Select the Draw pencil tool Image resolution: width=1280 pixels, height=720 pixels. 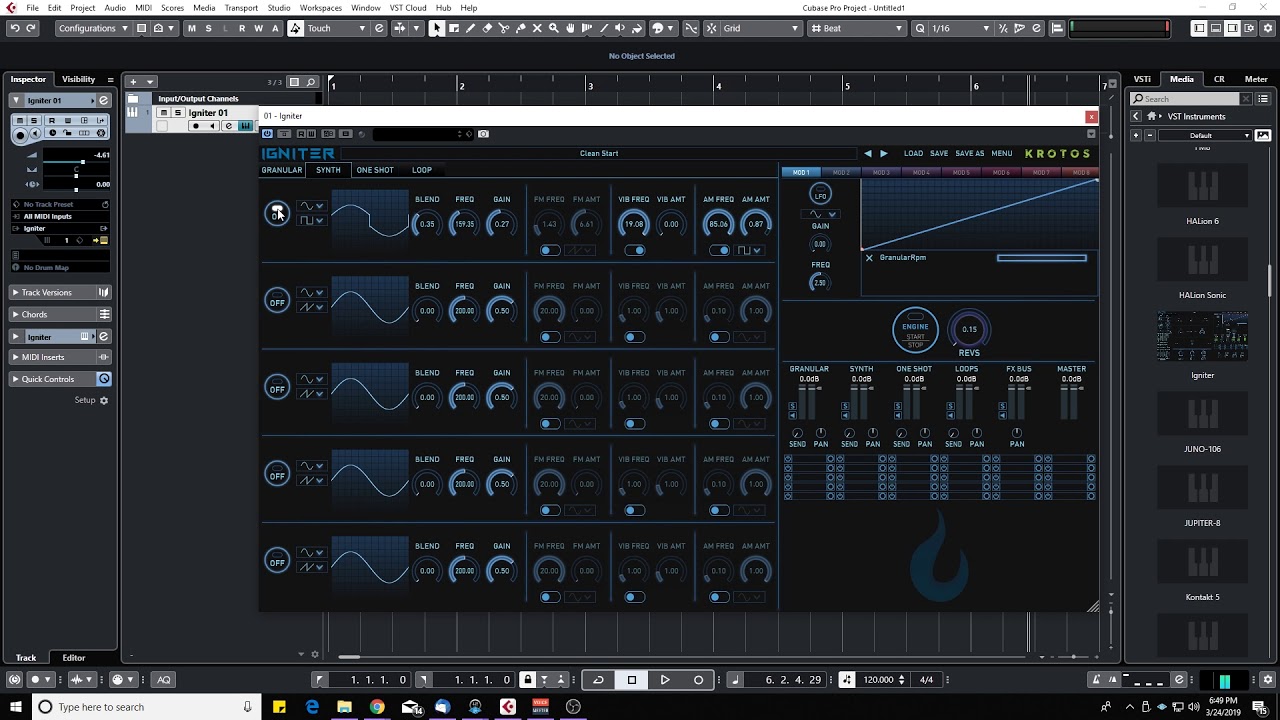tap(470, 28)
